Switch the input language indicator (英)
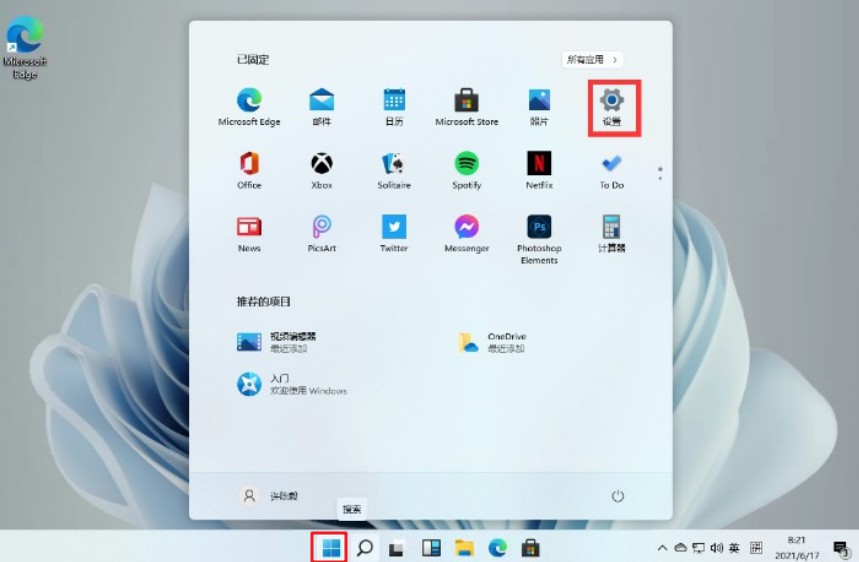The image size is (859, 562). coord(734,547)
